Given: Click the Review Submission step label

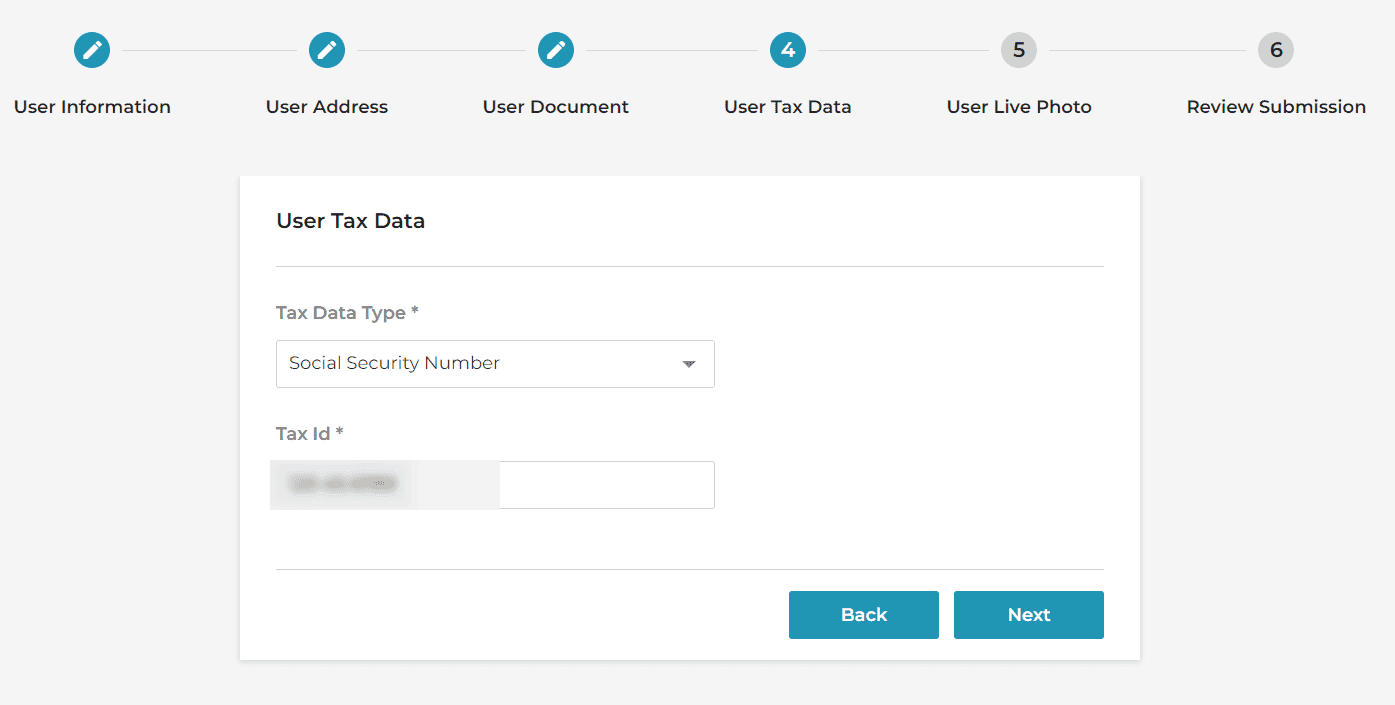Looking at the screenshot, I should tap(1276, 107).
